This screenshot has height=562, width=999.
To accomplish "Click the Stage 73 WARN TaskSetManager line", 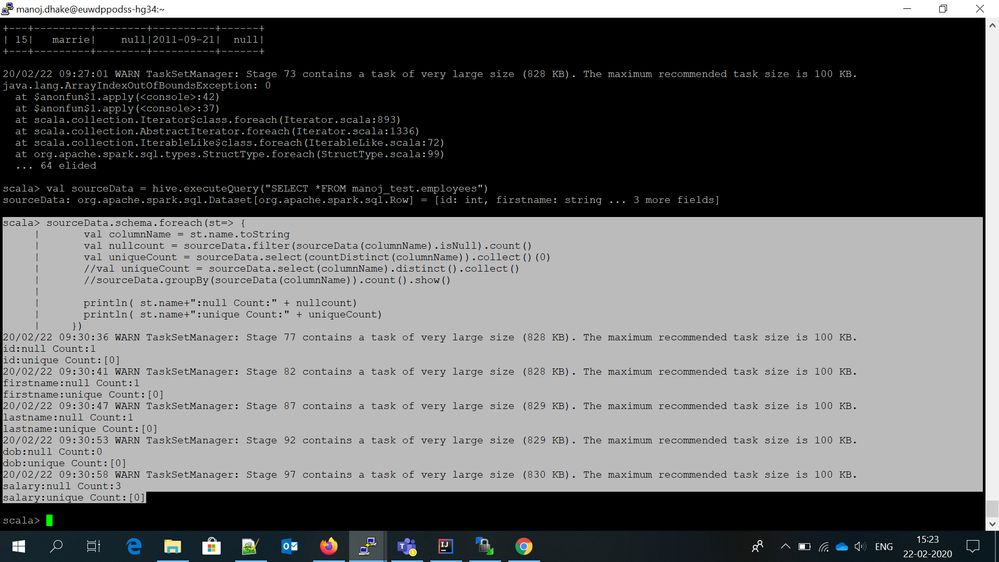I will (430, 74).
